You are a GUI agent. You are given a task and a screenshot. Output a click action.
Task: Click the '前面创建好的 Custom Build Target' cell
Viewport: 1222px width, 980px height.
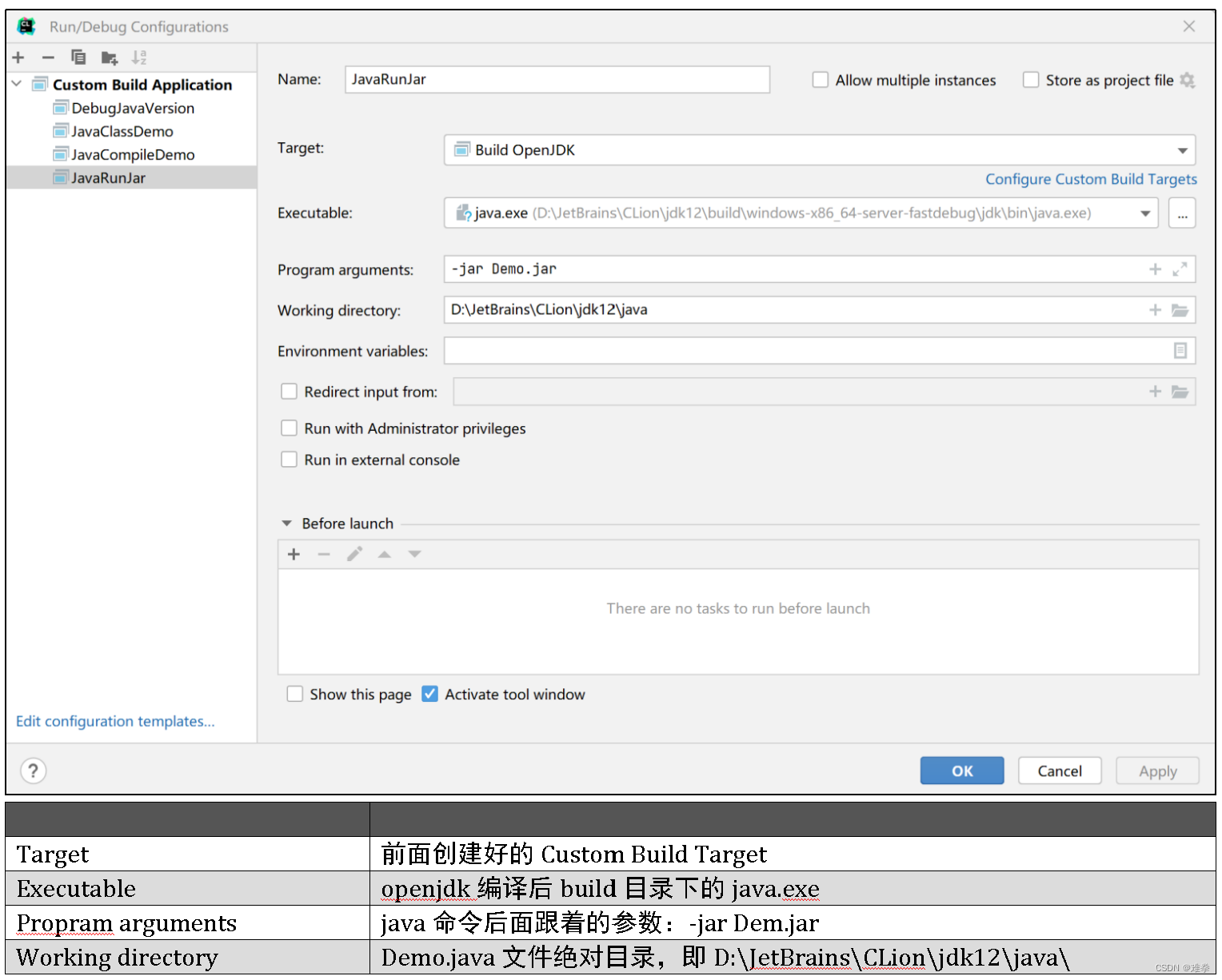click(793, 854)
